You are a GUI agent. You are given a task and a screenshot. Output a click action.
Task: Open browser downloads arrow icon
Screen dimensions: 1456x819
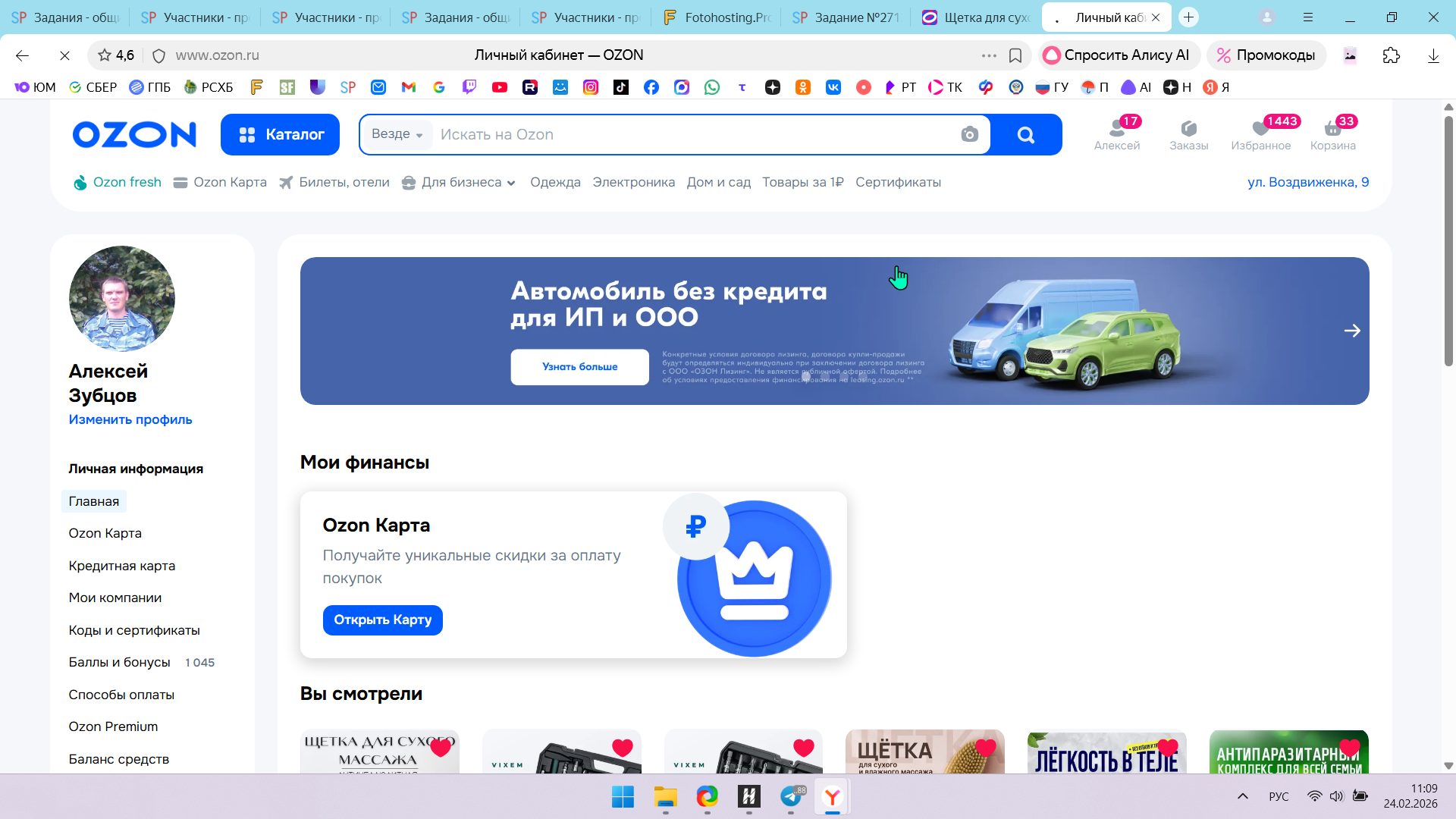[x=1433, y=55]
